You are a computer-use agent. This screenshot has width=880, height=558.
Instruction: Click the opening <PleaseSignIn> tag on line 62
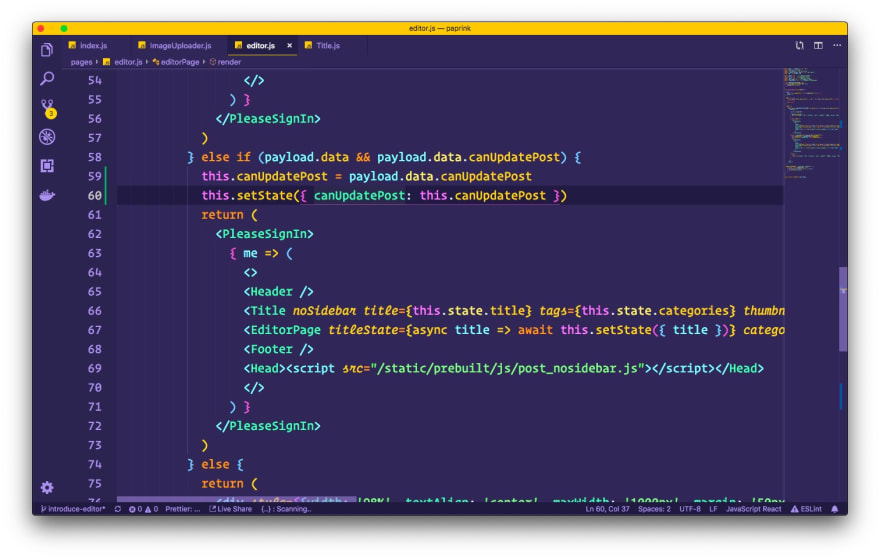click(x=264, y=234)
